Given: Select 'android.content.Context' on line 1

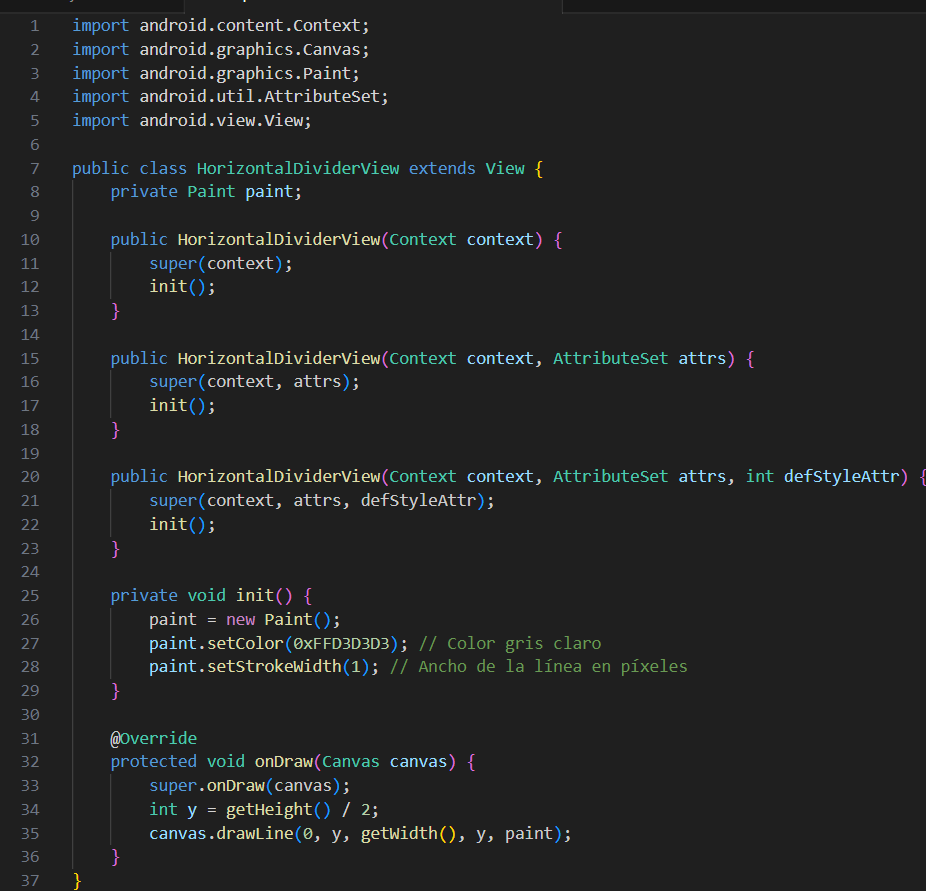Looking at the screenshot, I should (250, 26).
